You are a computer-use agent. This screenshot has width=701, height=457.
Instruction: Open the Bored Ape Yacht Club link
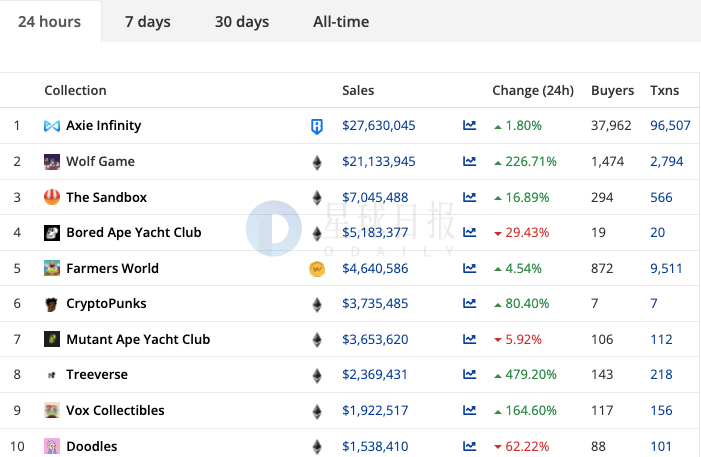[x=134, y=233]
